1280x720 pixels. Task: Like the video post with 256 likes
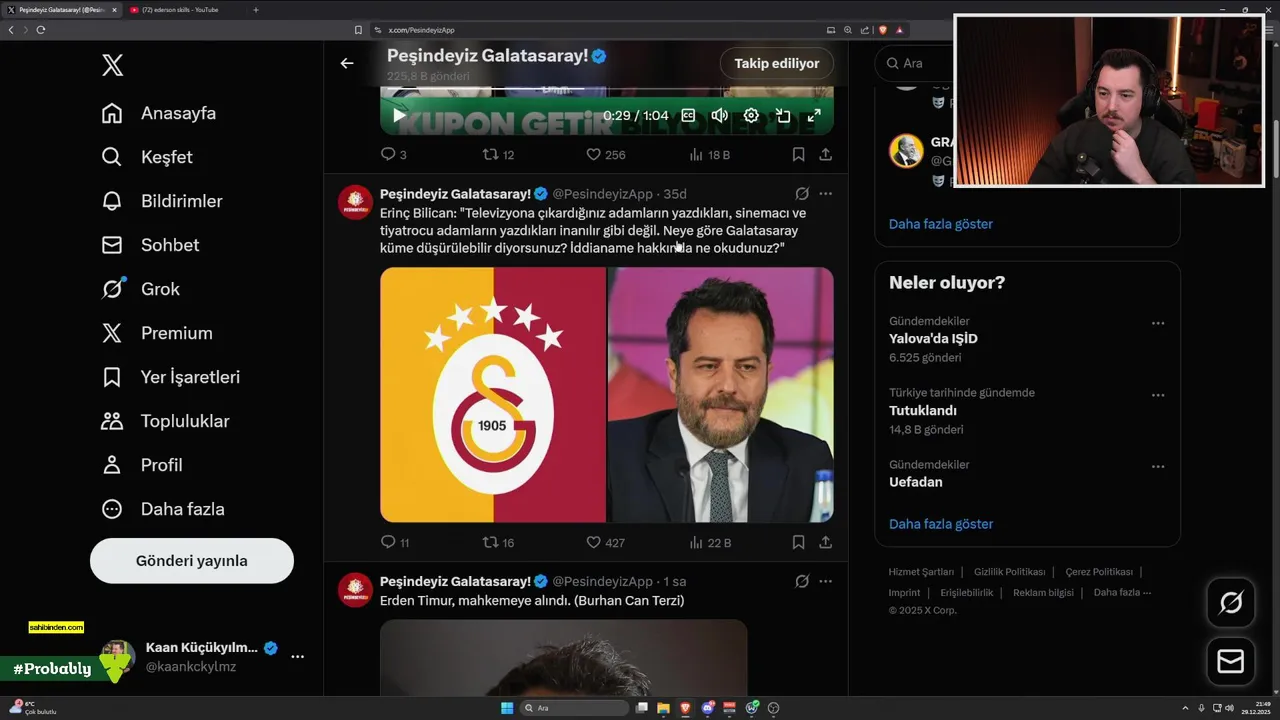(606, 155)
